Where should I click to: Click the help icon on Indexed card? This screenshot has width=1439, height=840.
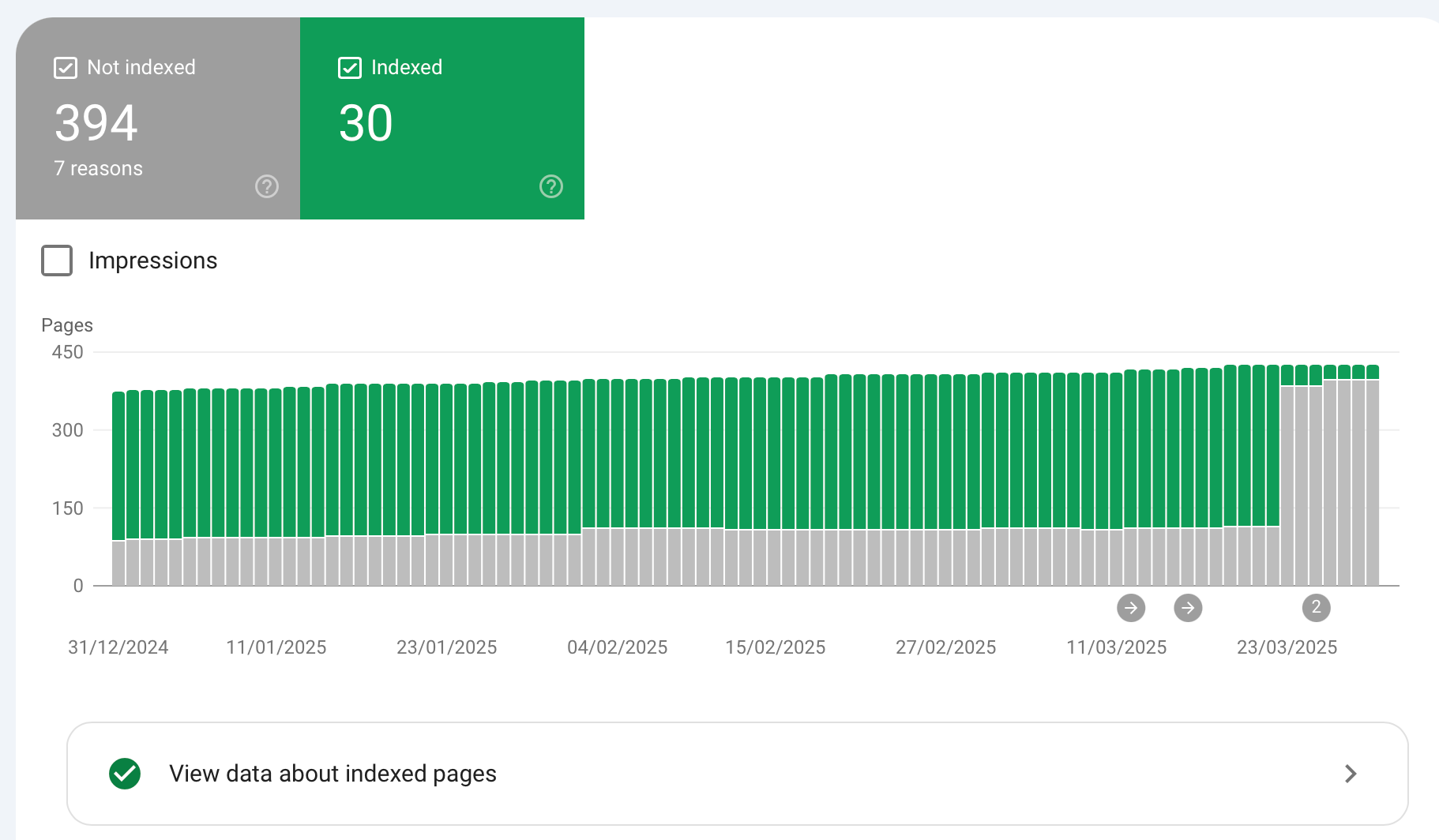coord(551,186)
